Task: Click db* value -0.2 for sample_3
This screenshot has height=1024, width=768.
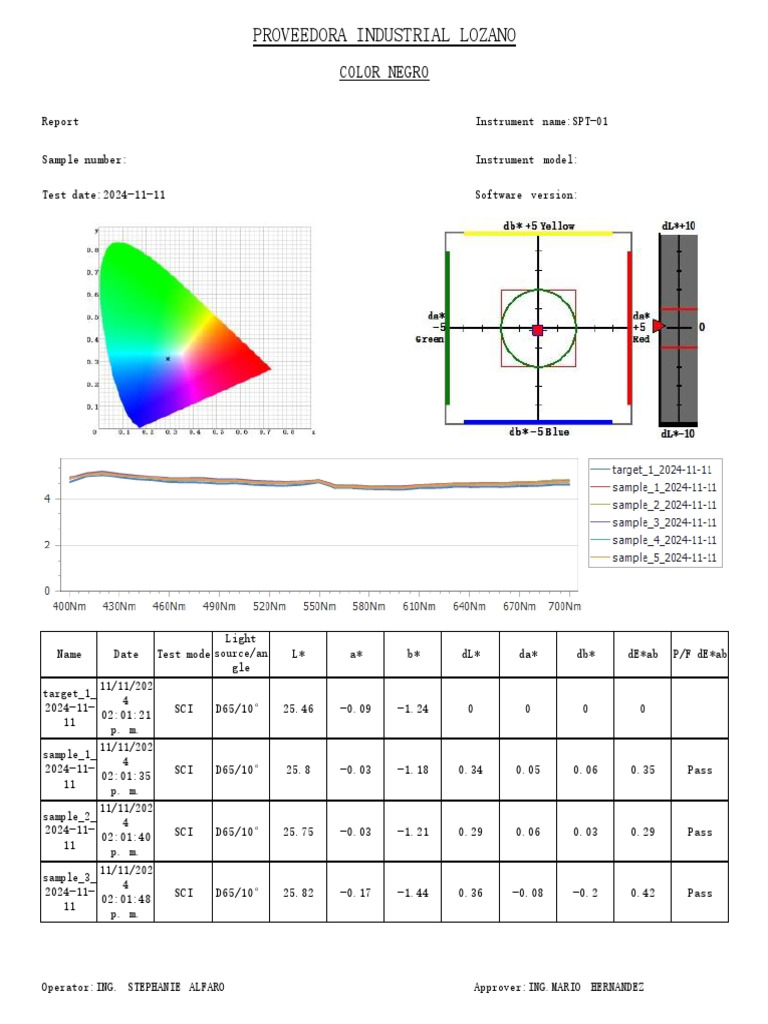Action: [585, 893]
